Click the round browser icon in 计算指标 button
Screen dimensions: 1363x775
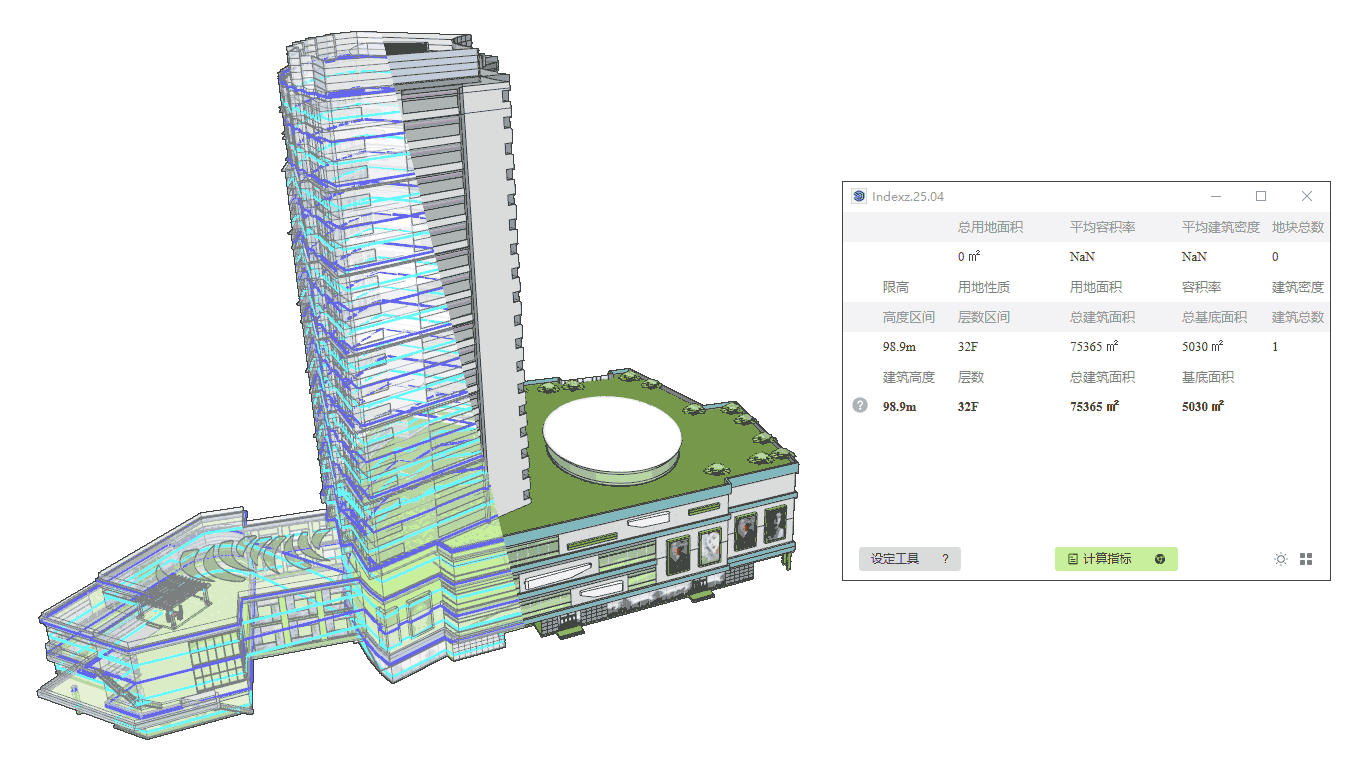[x=1160, y=559]
